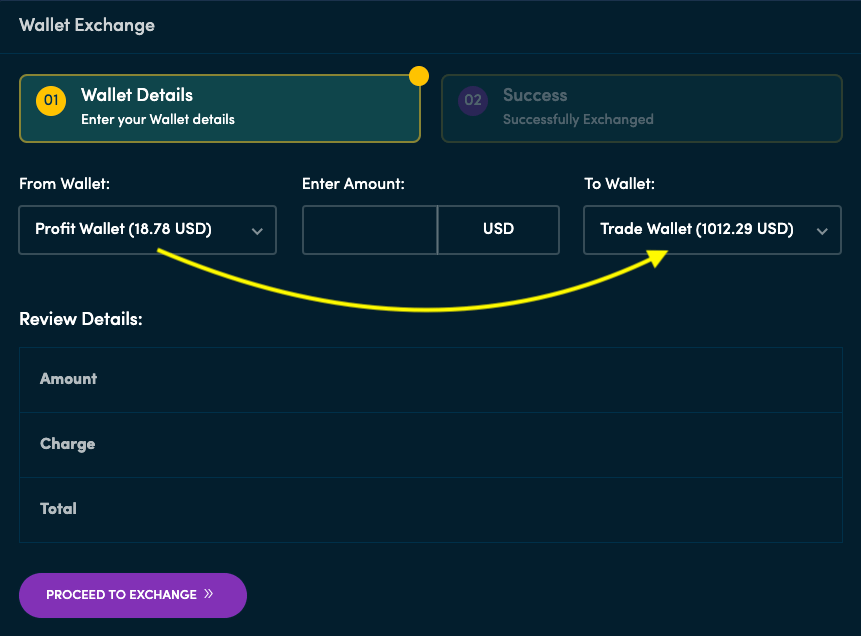
Task: Click the PROCEED TO EXCHANGE button
Action: [x=132, y=595]
